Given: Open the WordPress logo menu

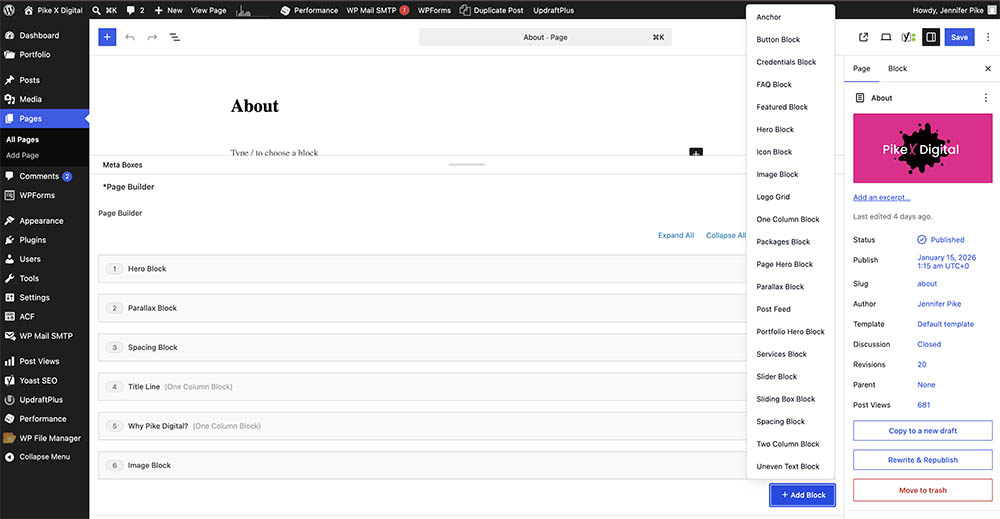Looking at the screenshot, I should [9, 10].
